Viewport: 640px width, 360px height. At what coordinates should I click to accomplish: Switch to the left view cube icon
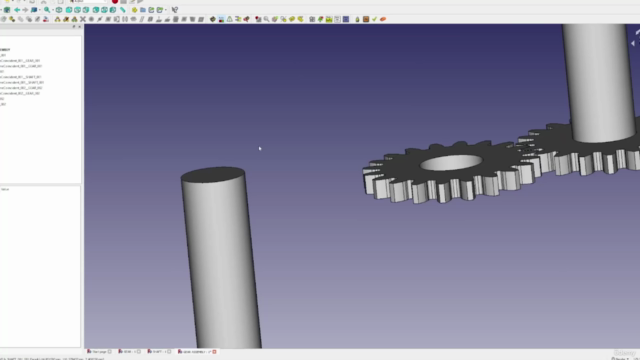[x=113, y=10]
